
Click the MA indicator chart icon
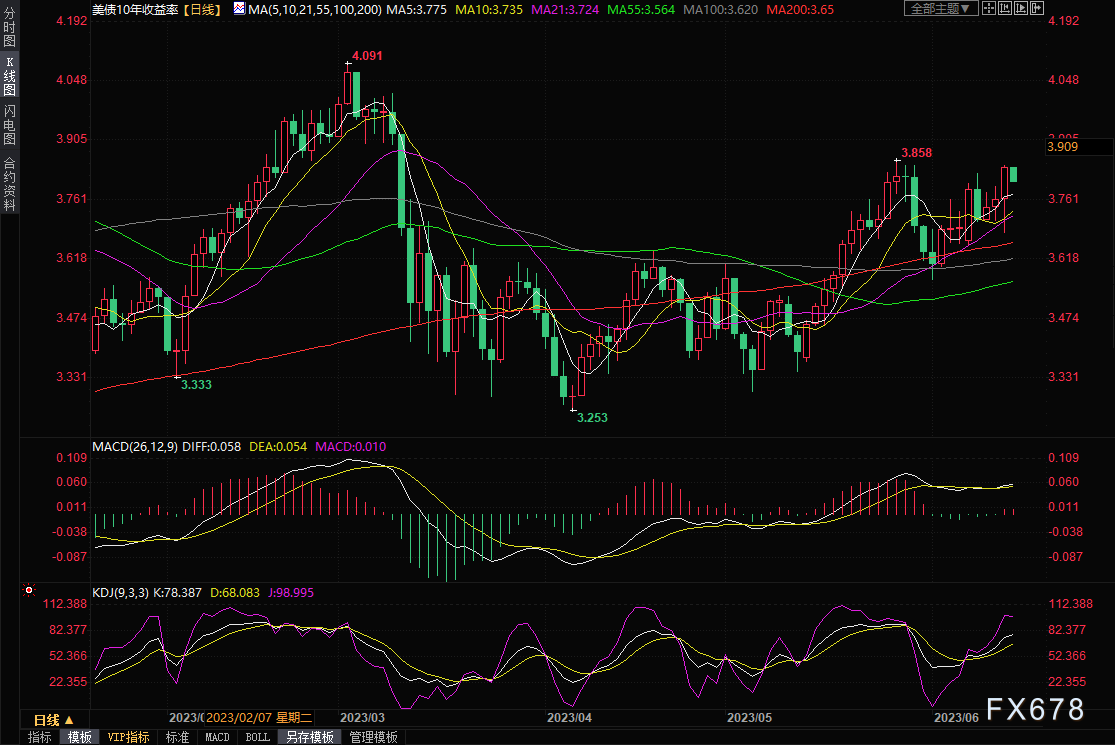coord(238,8)
